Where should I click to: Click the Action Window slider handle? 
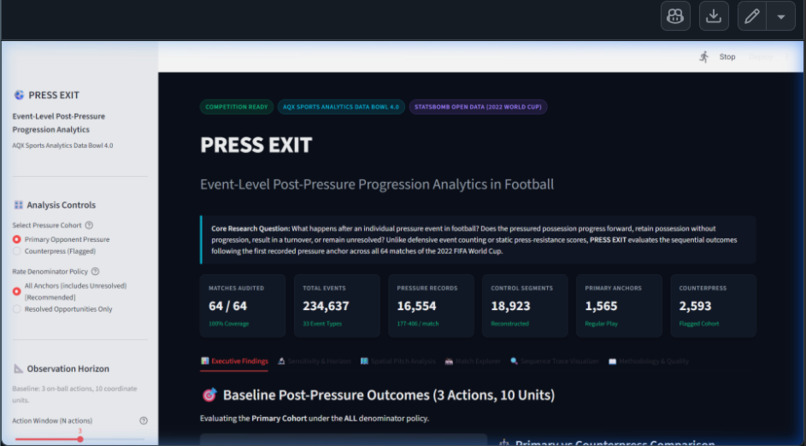(x=80, y=439)
